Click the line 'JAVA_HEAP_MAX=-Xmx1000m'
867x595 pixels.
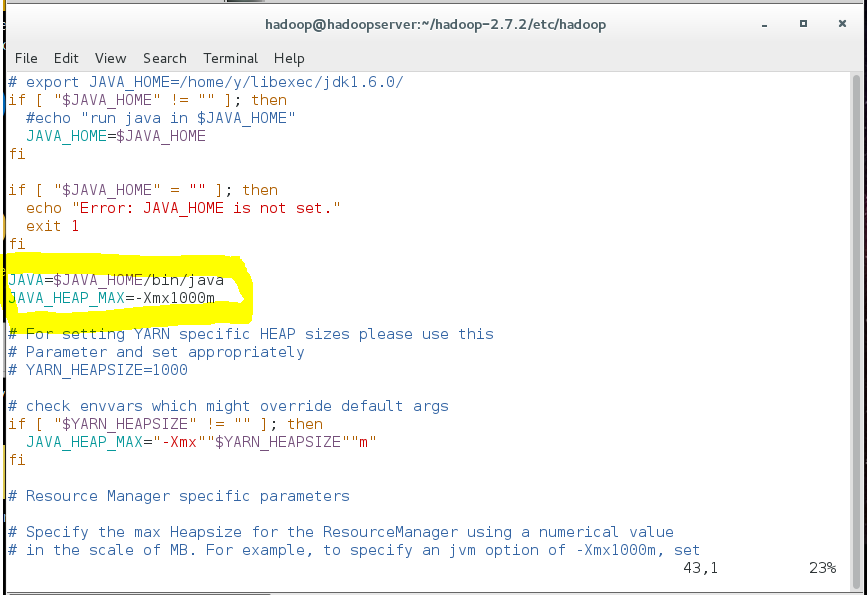coord(112,298)
